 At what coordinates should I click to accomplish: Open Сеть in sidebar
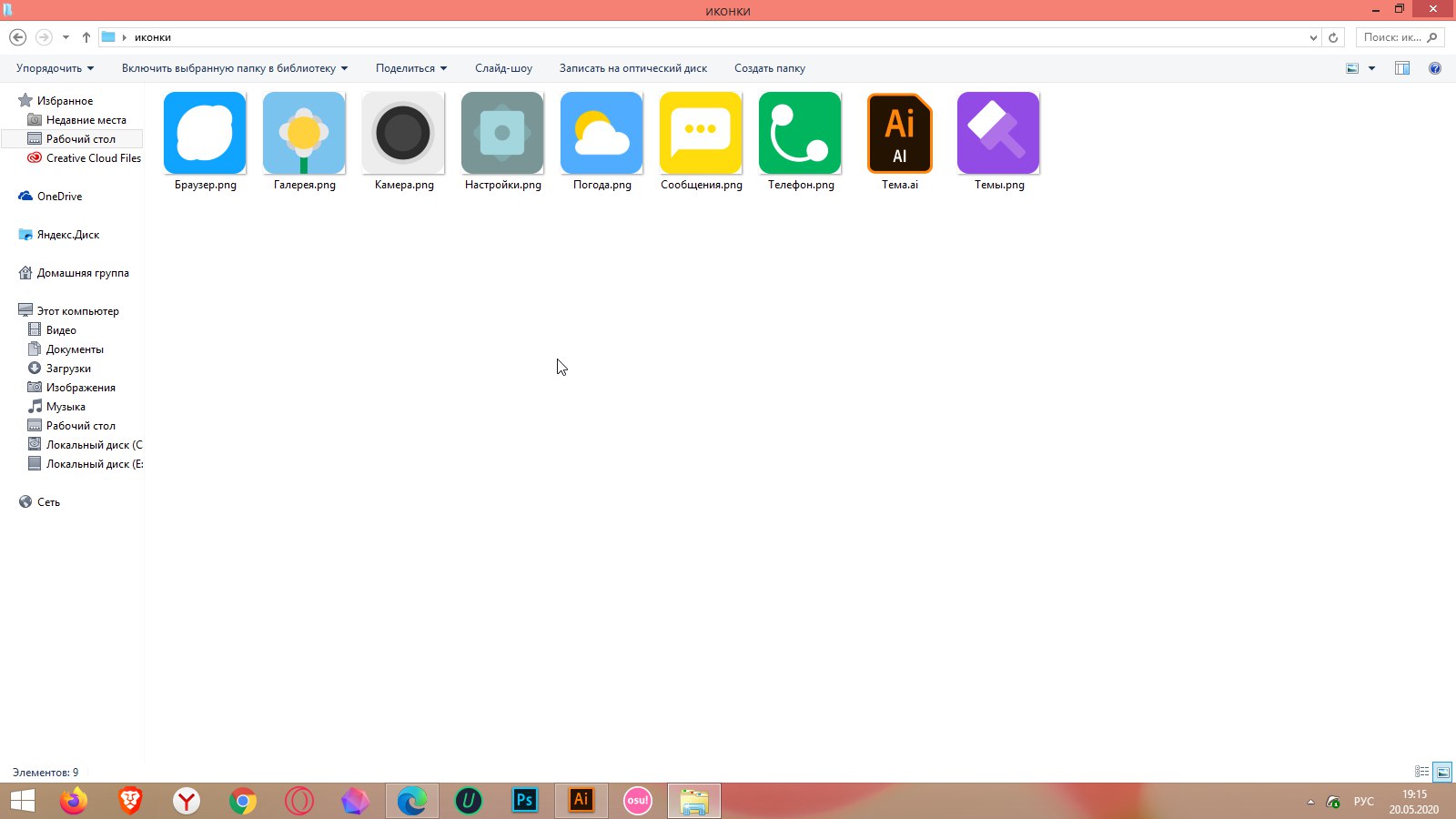(48, 502)
